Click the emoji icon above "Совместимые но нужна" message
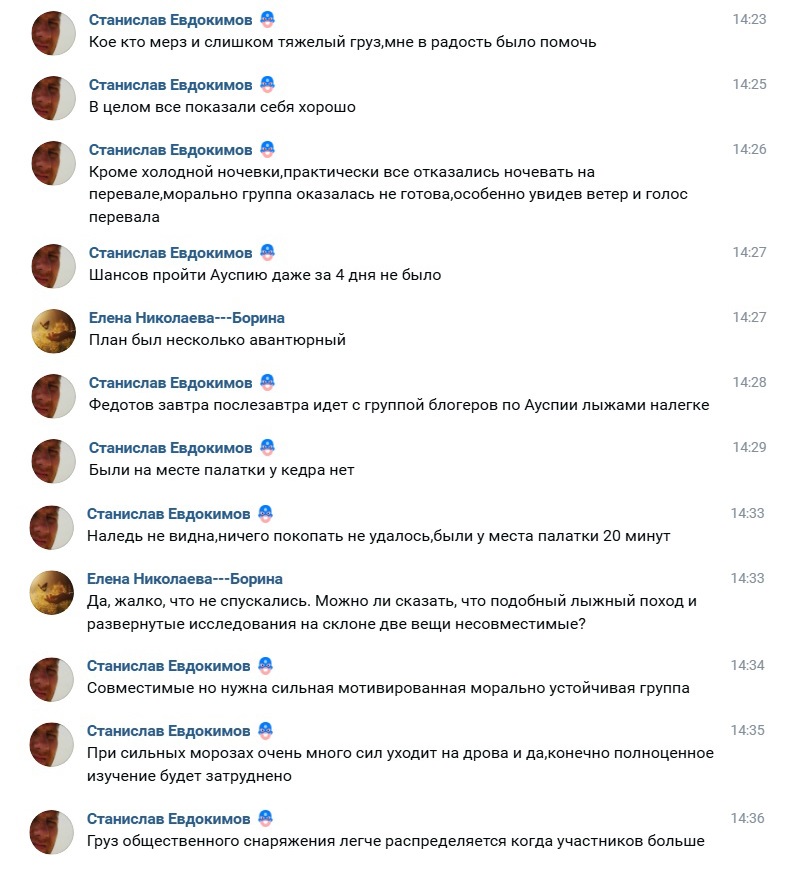Screen dimensions: 794x875 pyautogui.click(x=265, y=666)
